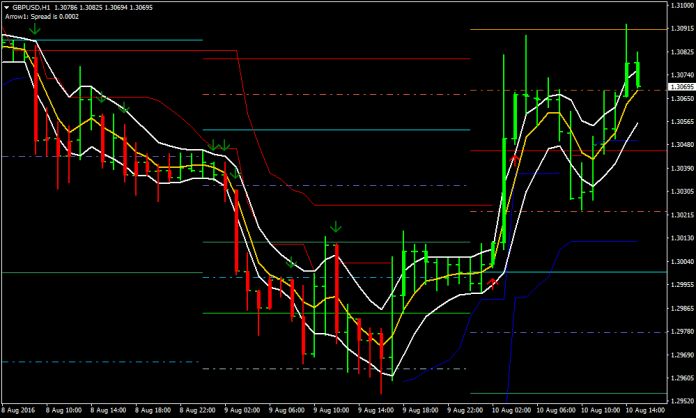Open the chart menu triangle beside GBPUSD,H1
Viewport: 696px width, 418px height.
(7, 6)
